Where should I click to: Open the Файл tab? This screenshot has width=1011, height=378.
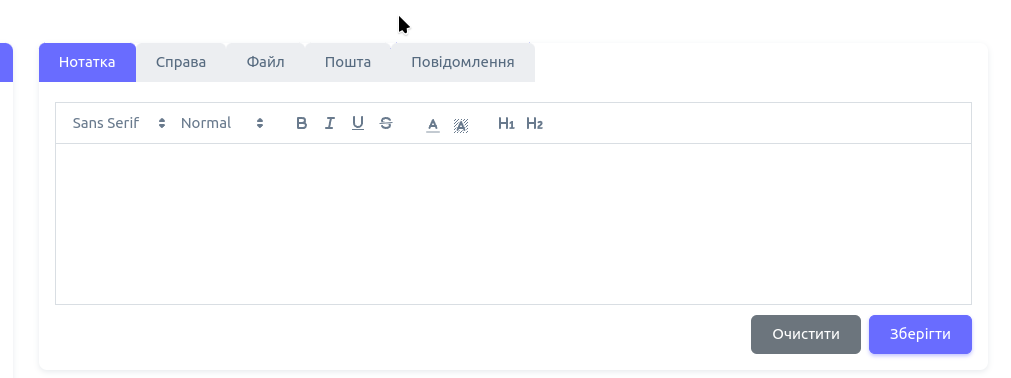(x=266, y=63)
